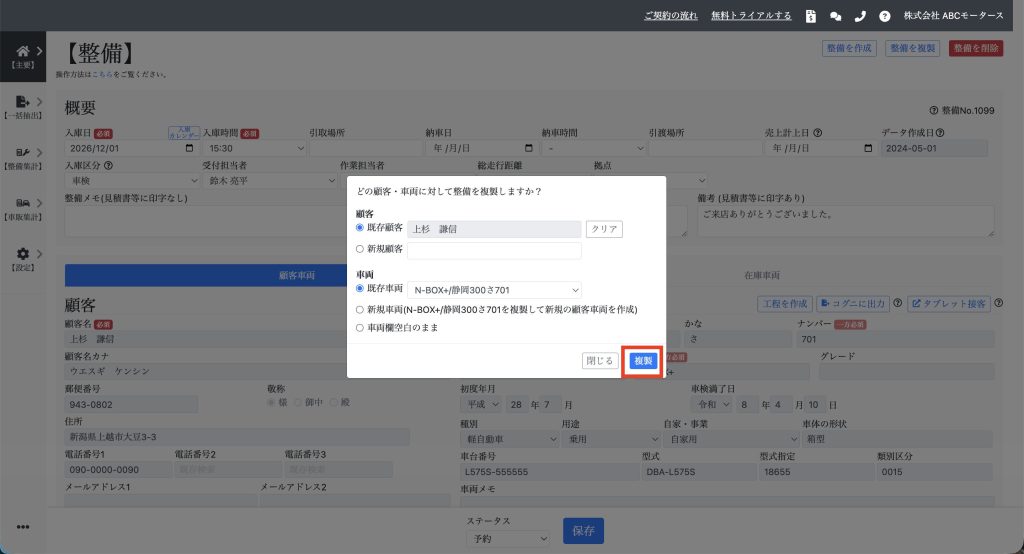Open the ご契約の流れ link
This screenshot has height=554, width=1024.
coord(671,16)
